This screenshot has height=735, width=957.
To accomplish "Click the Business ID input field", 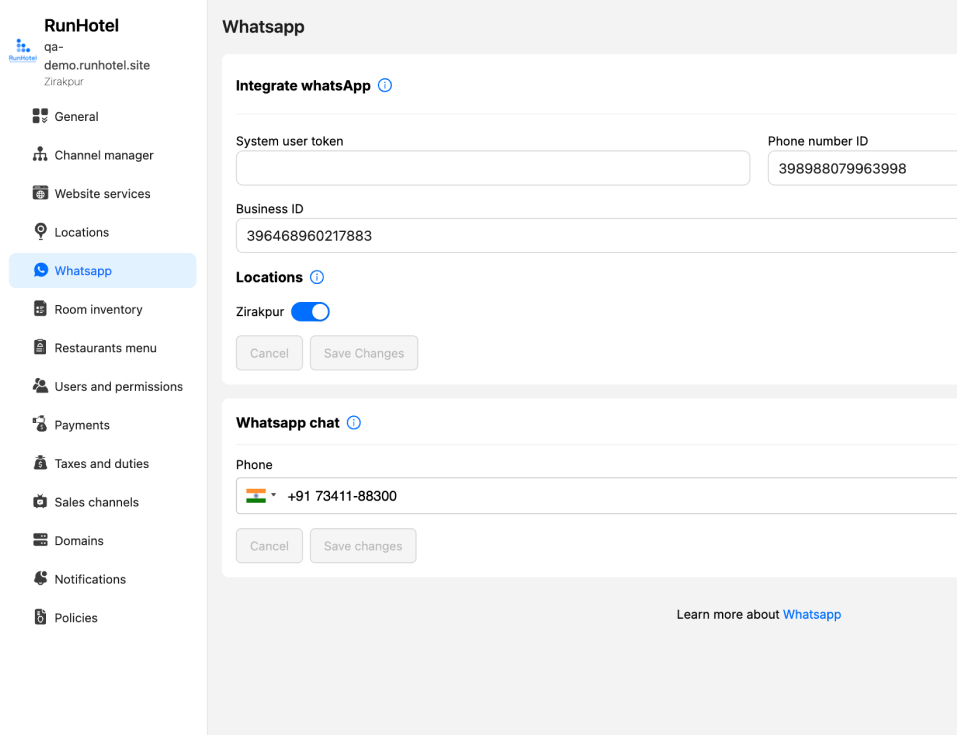I will pyautogui.click(x=596, y=236).
